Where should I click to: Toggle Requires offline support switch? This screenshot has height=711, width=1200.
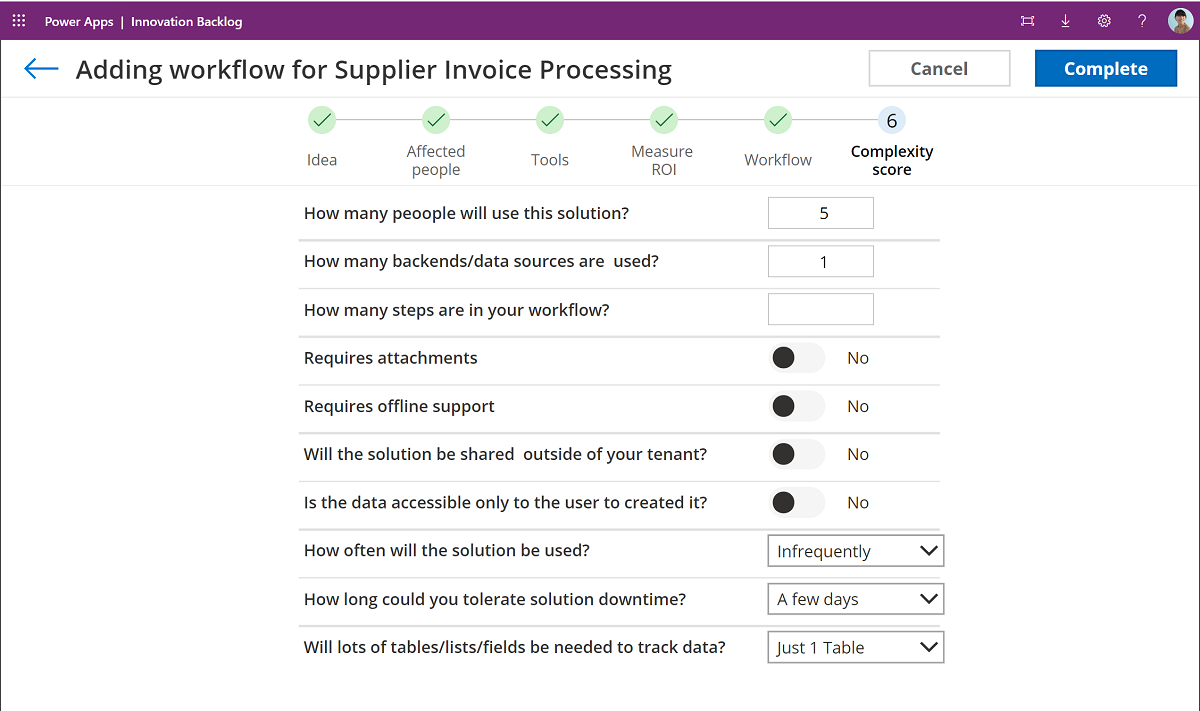point(797,406)
